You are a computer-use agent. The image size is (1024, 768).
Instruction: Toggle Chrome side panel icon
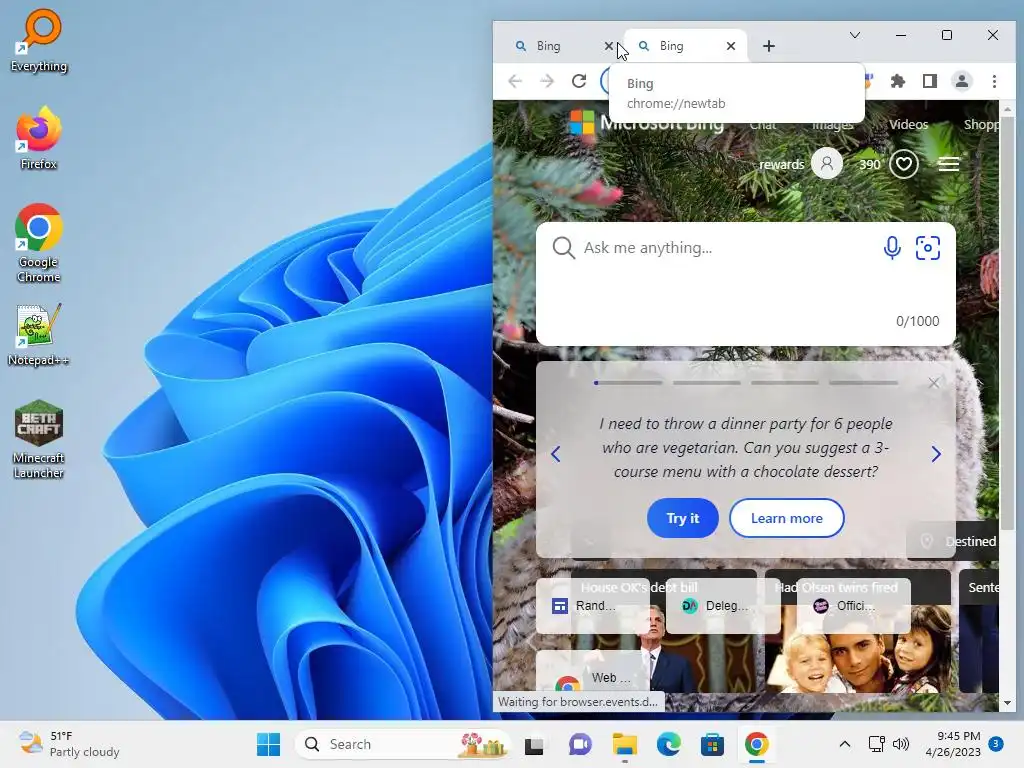tap(930, 81)
